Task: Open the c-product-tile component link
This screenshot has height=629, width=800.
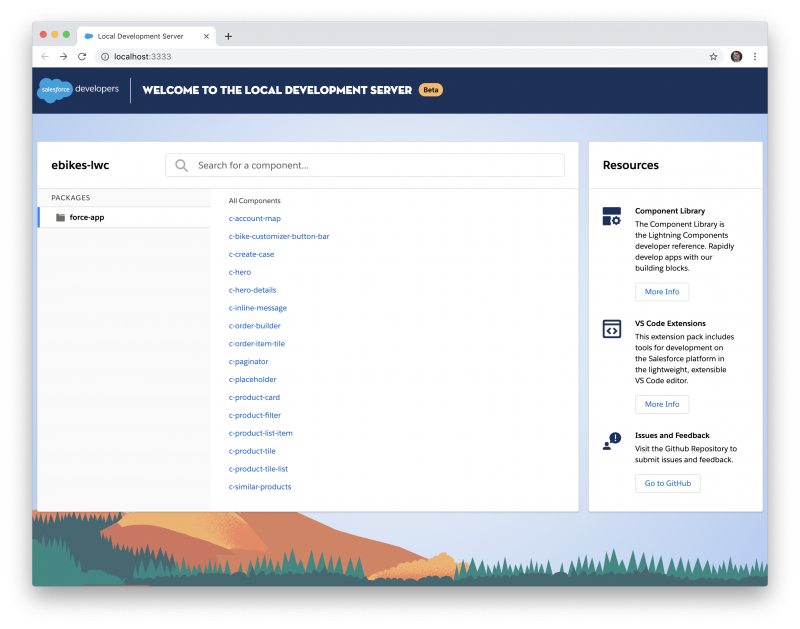Action: [x=252, y=451]
